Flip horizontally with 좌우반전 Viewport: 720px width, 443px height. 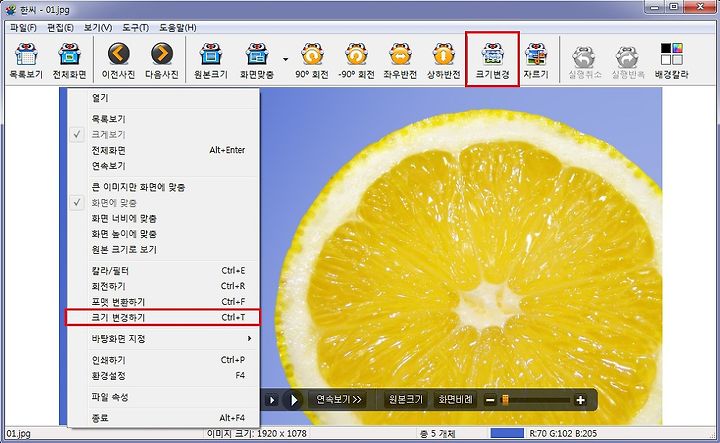(x=400, y=61)
